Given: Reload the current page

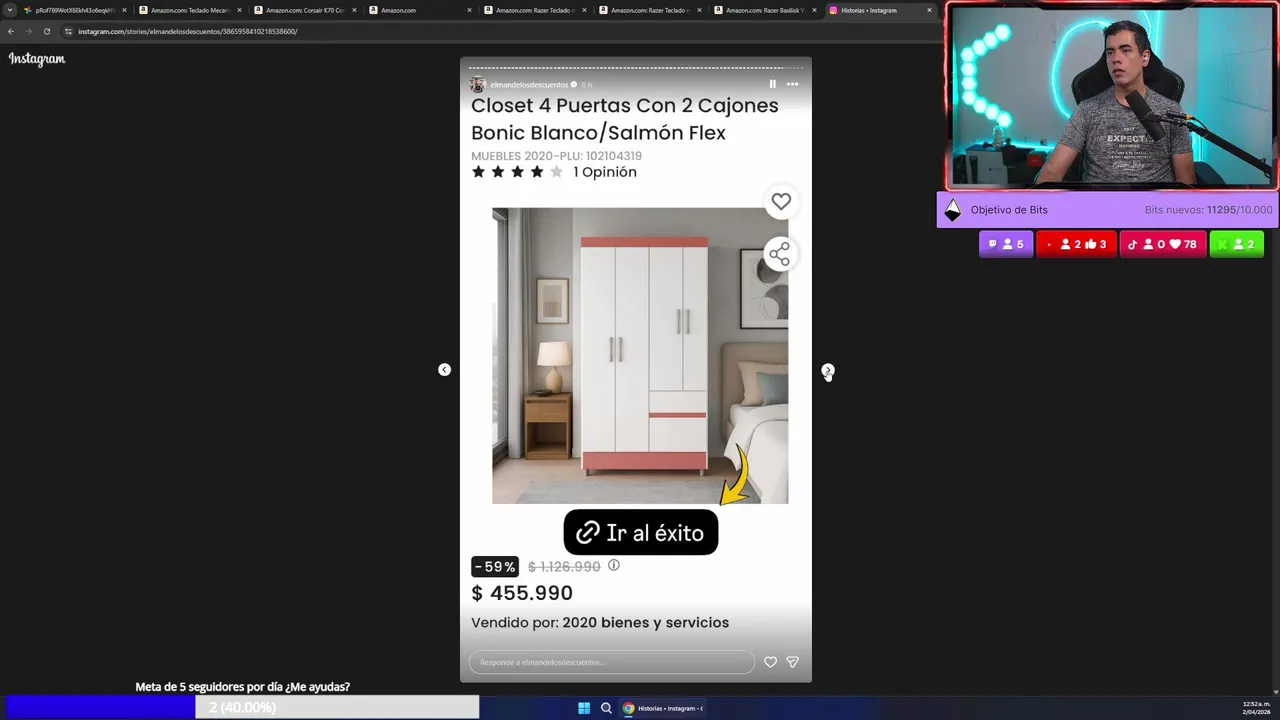Looking at the screenshot, I should [x=46, y=31].
